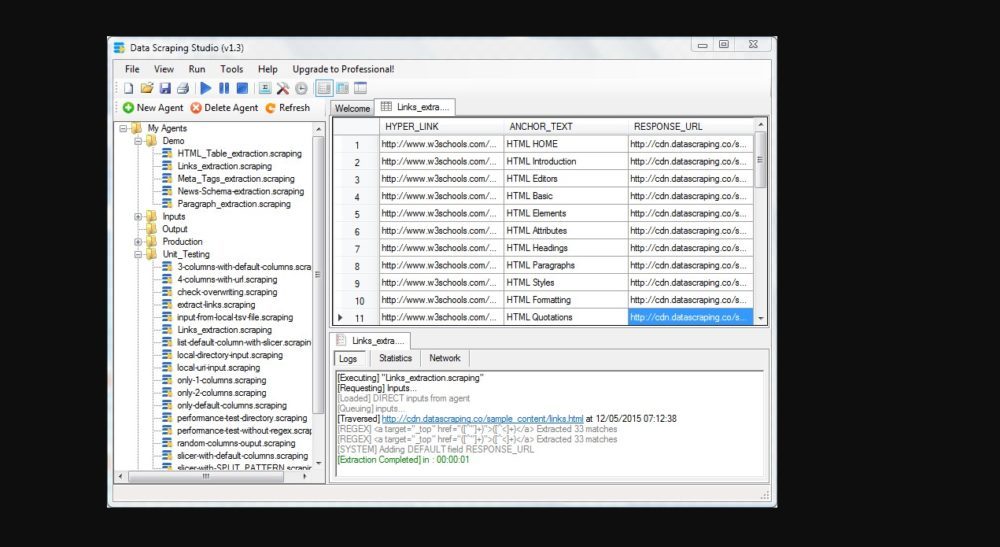Click the New Agent button

click(153, 108)
